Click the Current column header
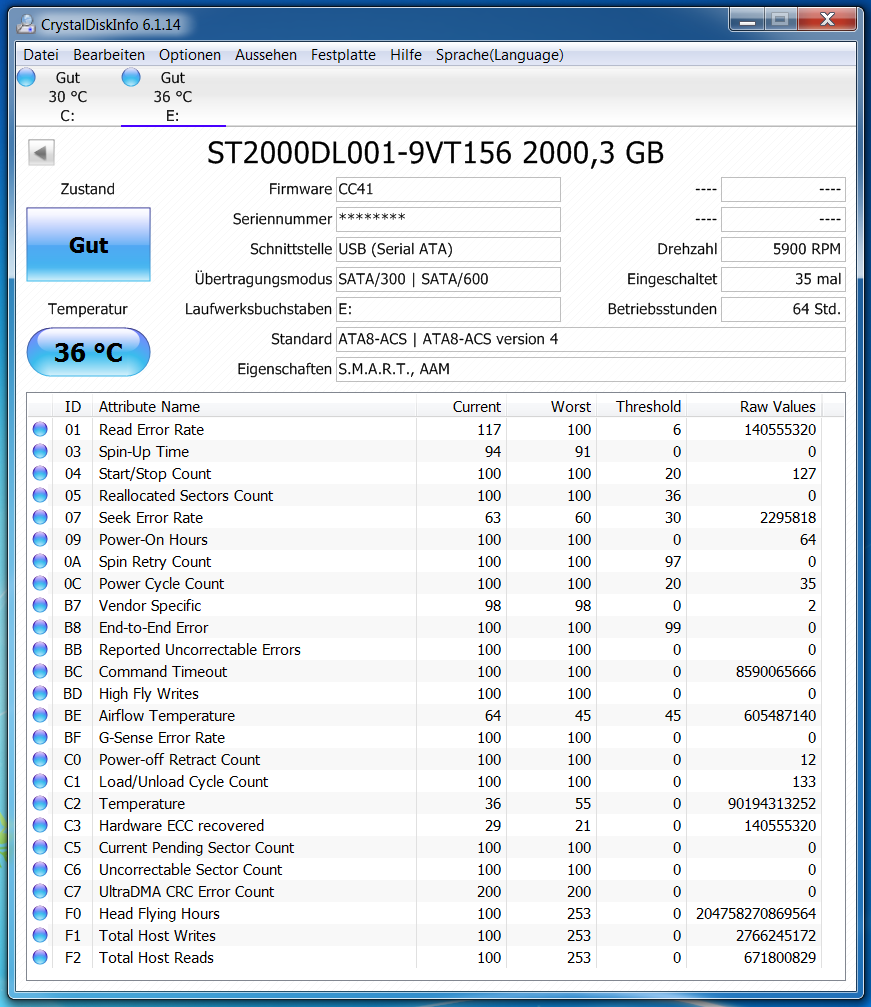 461,407
